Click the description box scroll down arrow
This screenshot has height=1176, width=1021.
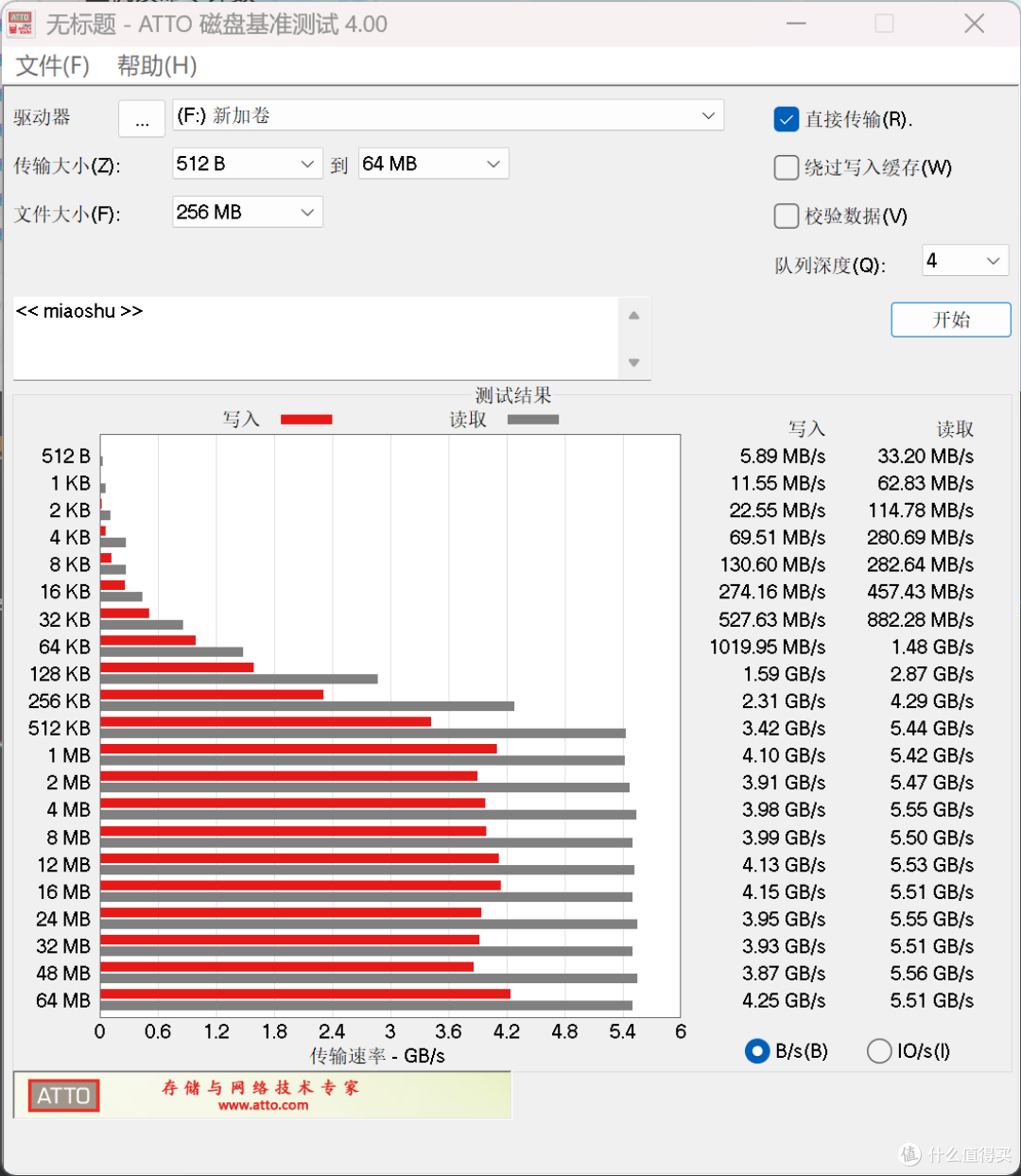tap(634, 362)
